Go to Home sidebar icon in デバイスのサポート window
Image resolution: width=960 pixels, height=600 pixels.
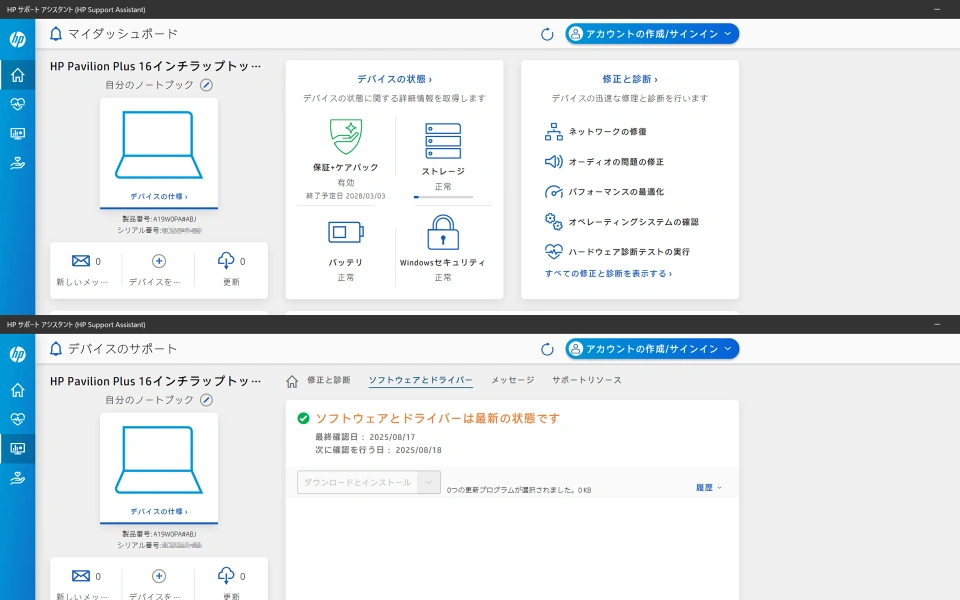pyautogui.click(x=18, y=390)
